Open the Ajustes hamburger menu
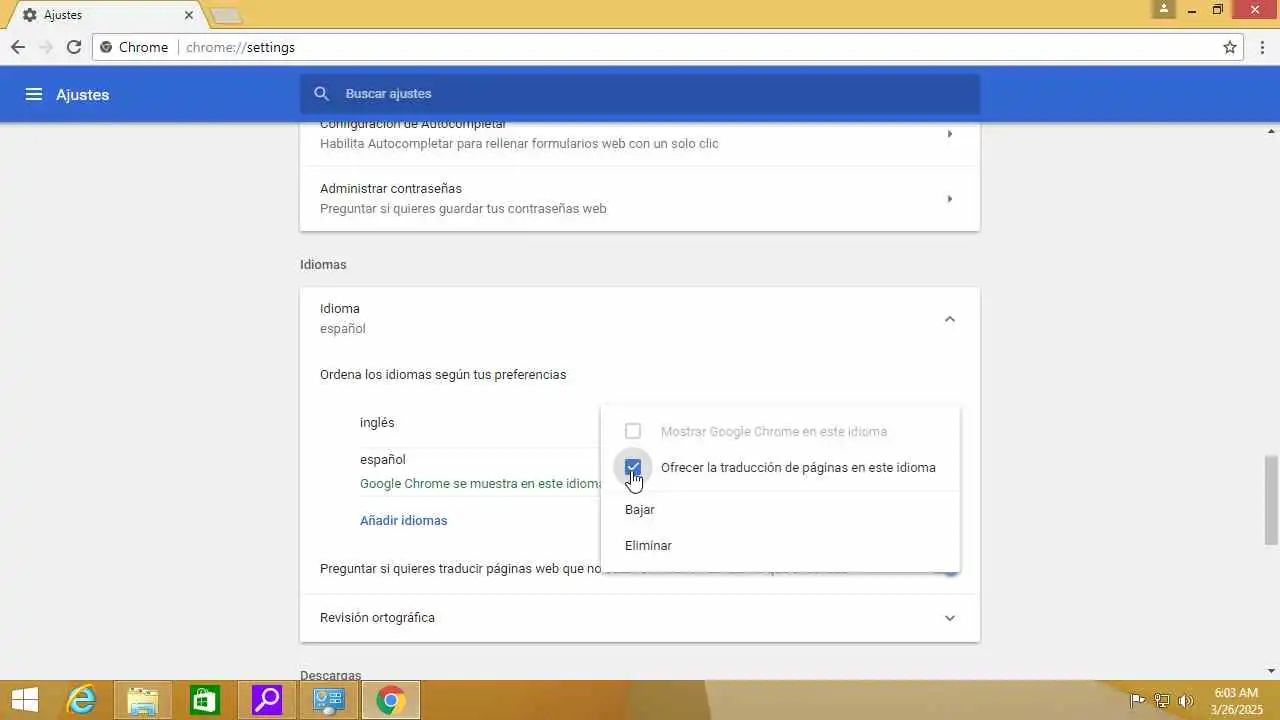This screenshot has width=1280, height=720. point(33,94)
